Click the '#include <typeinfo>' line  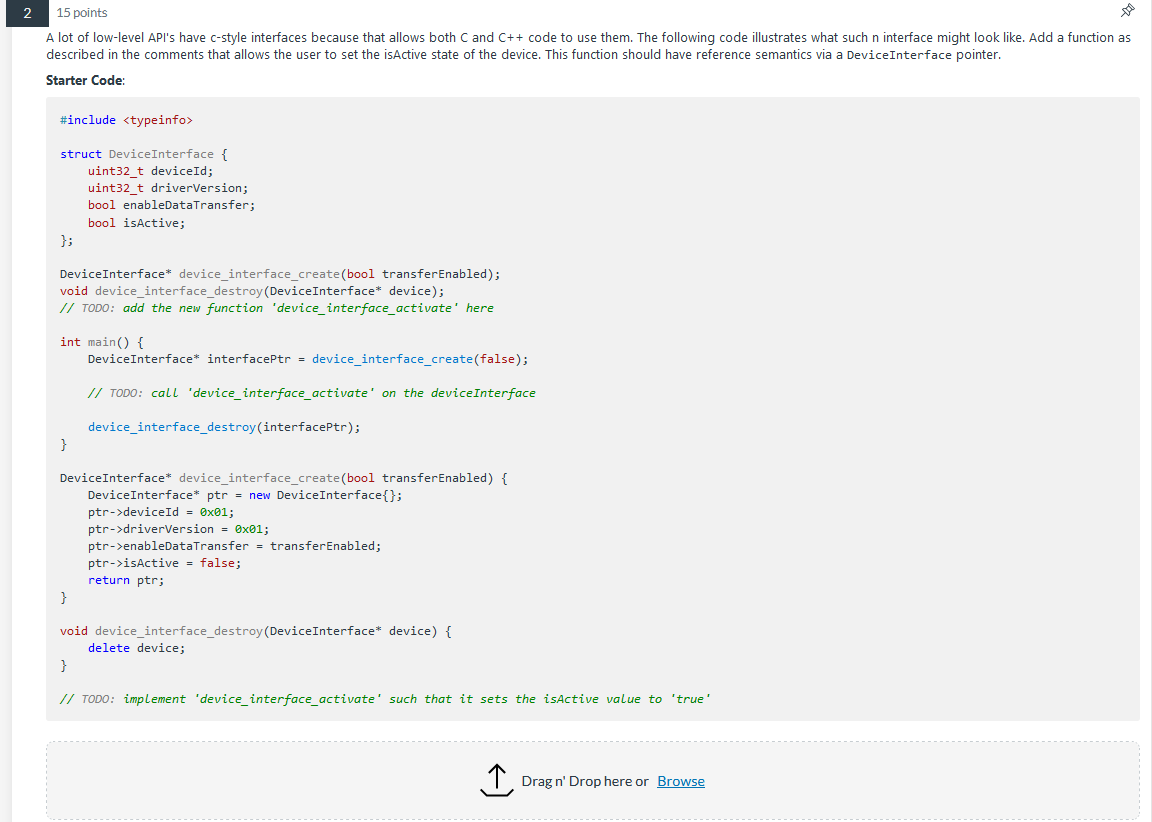click(x=126, y=120)
